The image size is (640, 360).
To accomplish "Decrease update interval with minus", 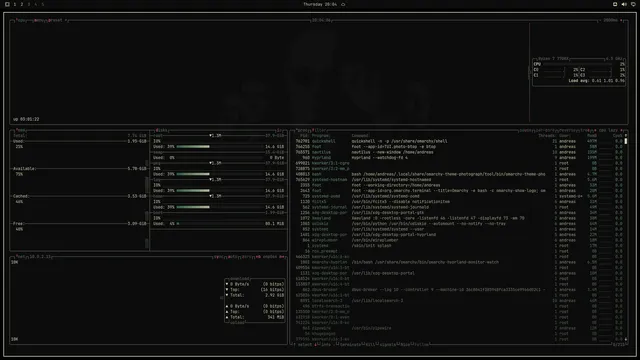I will 599,20.
